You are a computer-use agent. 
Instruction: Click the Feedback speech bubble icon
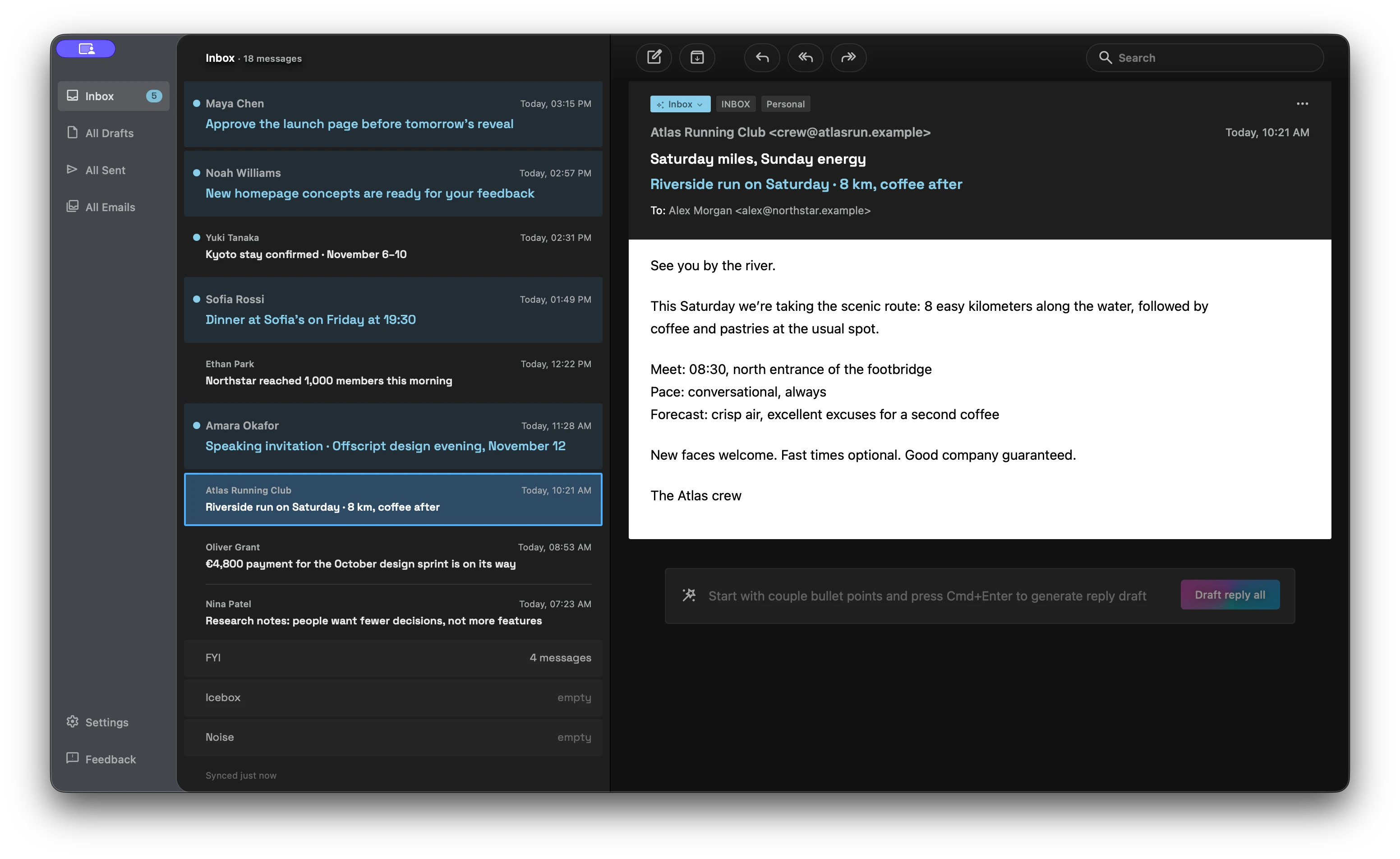point(72,758)
